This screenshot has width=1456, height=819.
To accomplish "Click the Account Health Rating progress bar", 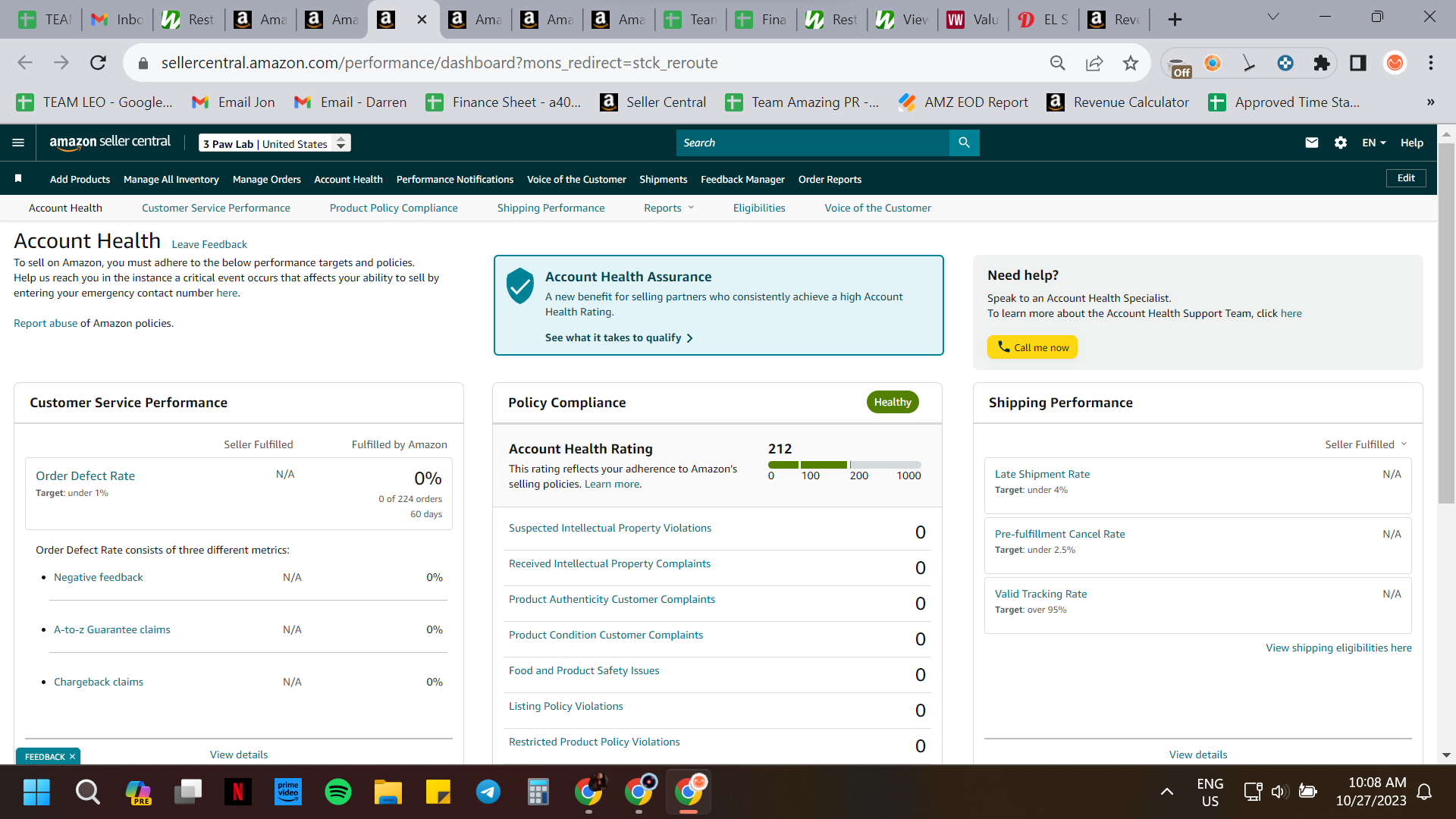I will (845, 465).
